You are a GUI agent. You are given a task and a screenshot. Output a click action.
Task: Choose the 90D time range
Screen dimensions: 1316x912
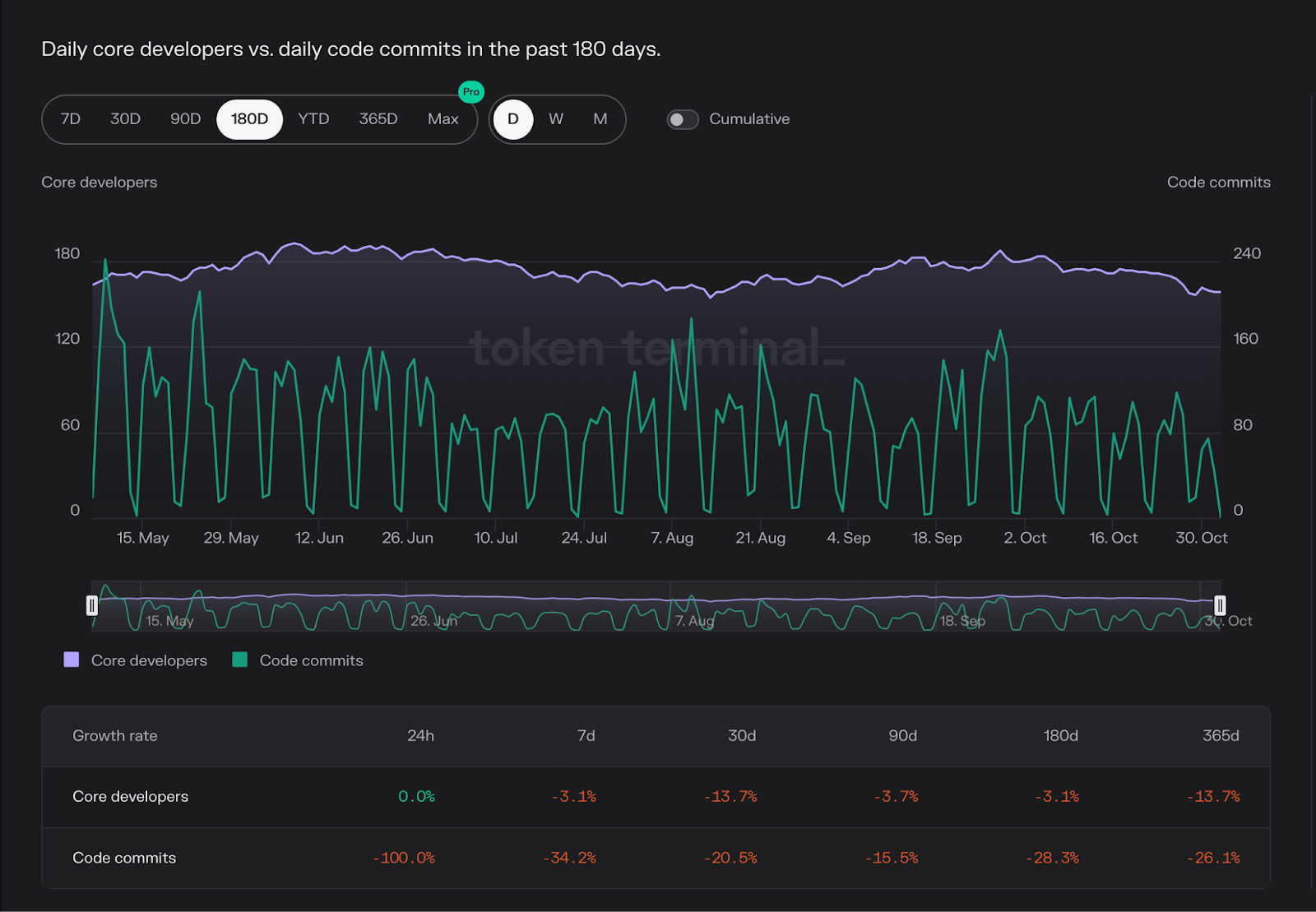(185, 119)
